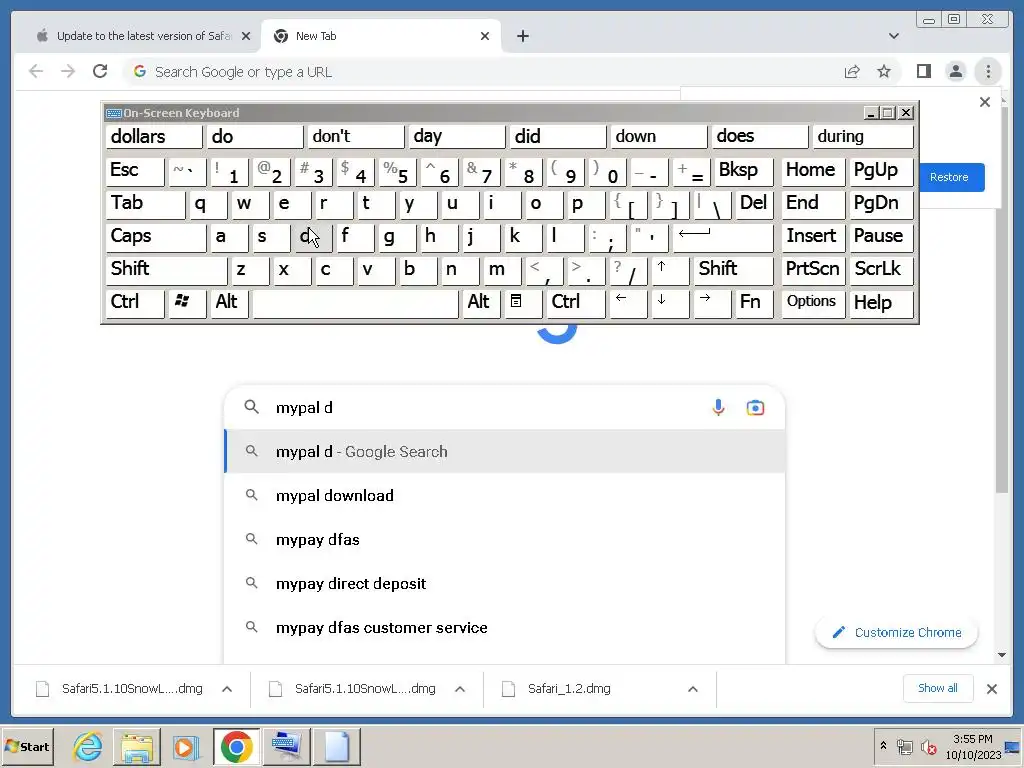Viewport: 1024px width, 768px height.
Task: Select the 'mypay direct deposit' suggestion
Action: 504,583
